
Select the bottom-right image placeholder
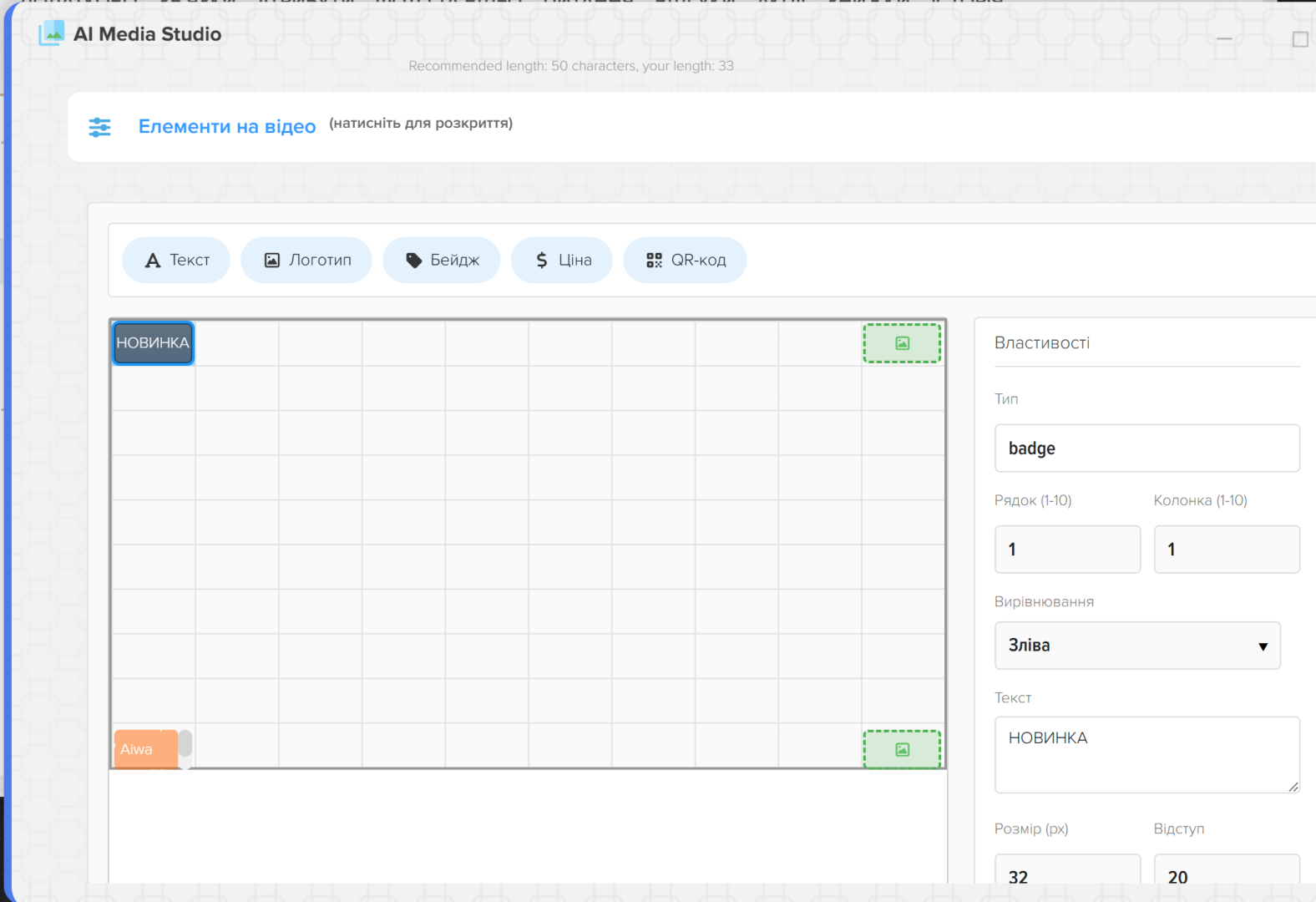coord(902,749)
